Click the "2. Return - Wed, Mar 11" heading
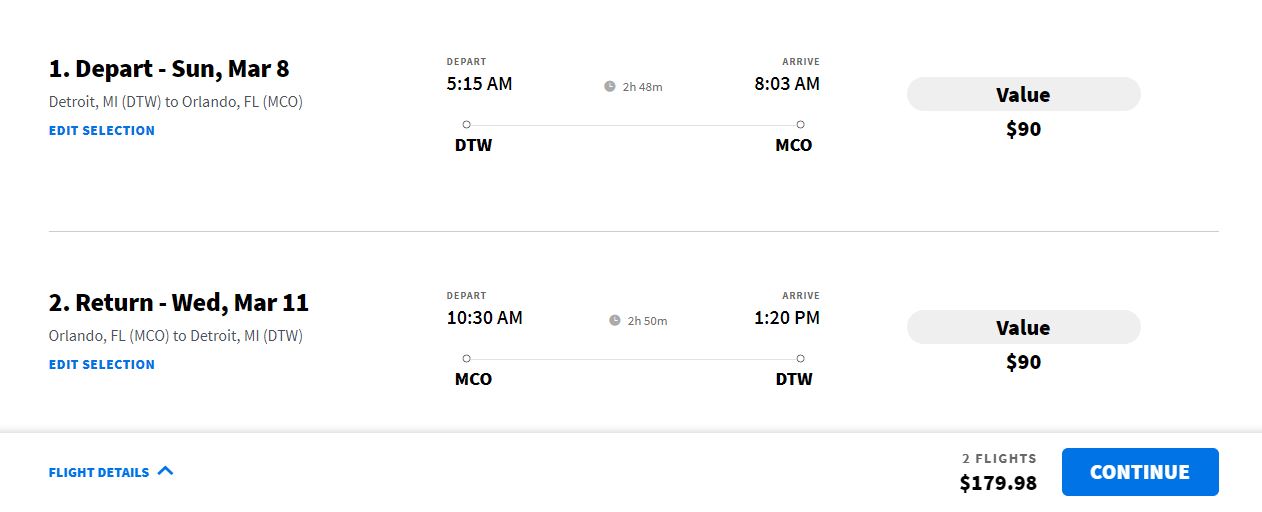This screenshot has height=512, width=1262. [179, 302]
